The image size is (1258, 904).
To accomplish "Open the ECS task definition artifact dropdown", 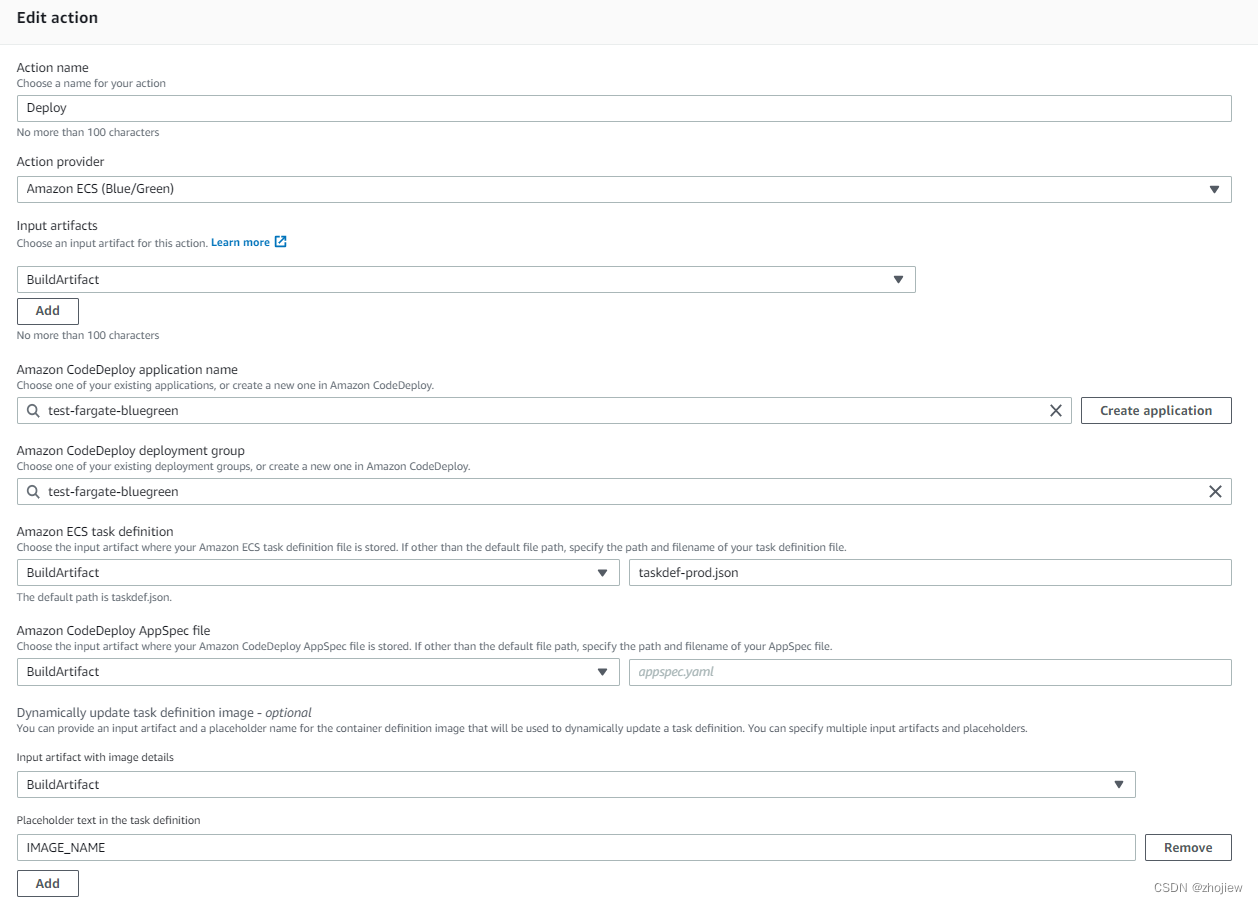I will 318,573.
